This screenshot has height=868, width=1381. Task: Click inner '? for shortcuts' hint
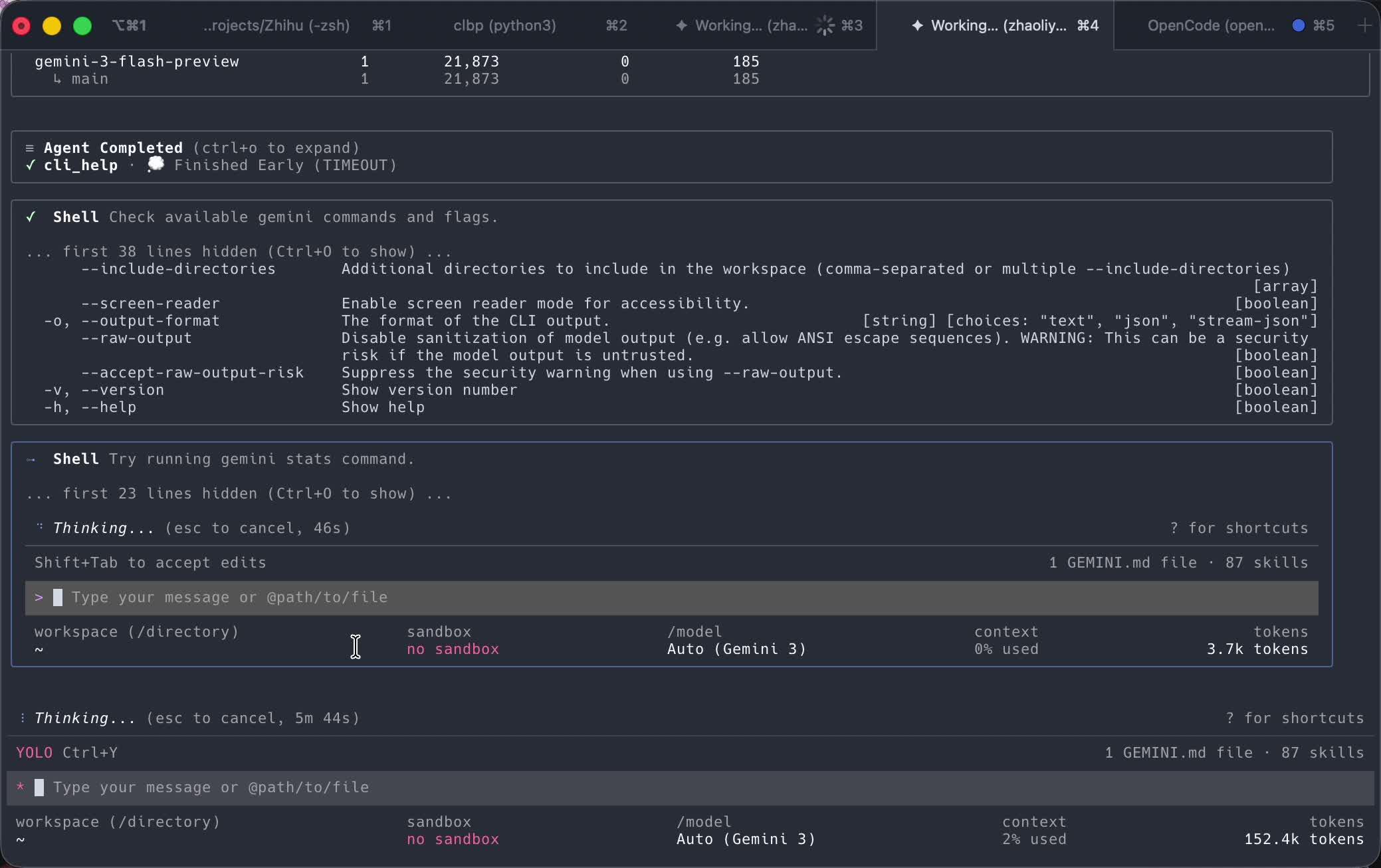1239,528
